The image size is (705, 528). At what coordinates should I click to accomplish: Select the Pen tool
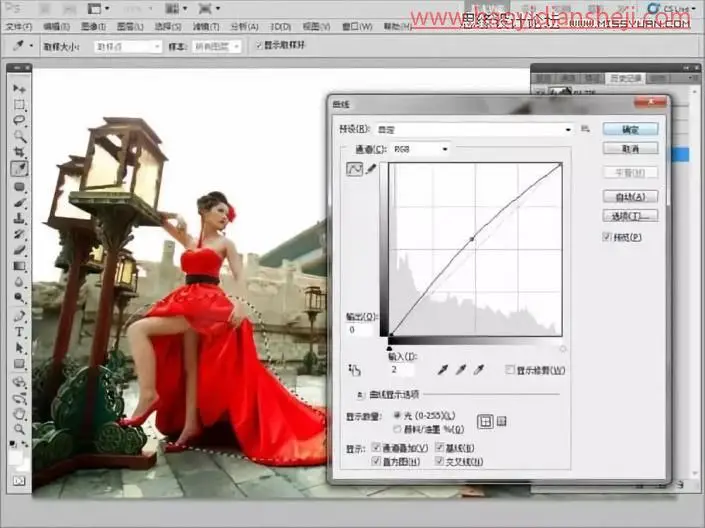[x=19, y=316]
